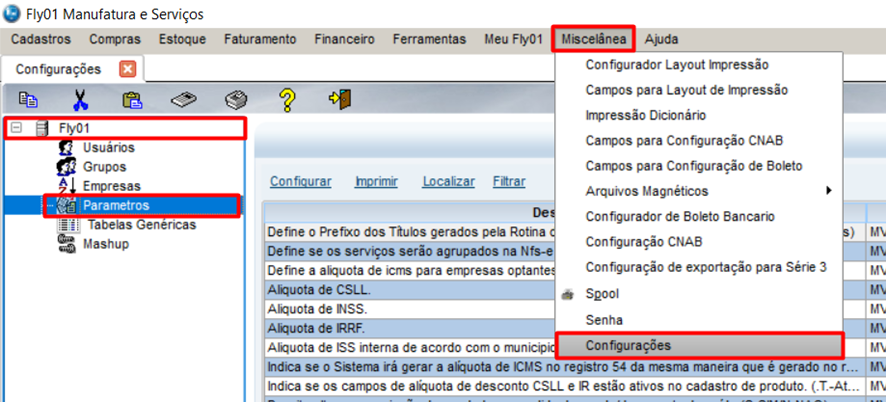This screenshot has width=886, height=402.
Task: Close the Configurações tab with the X
Action: click(128, 69)
